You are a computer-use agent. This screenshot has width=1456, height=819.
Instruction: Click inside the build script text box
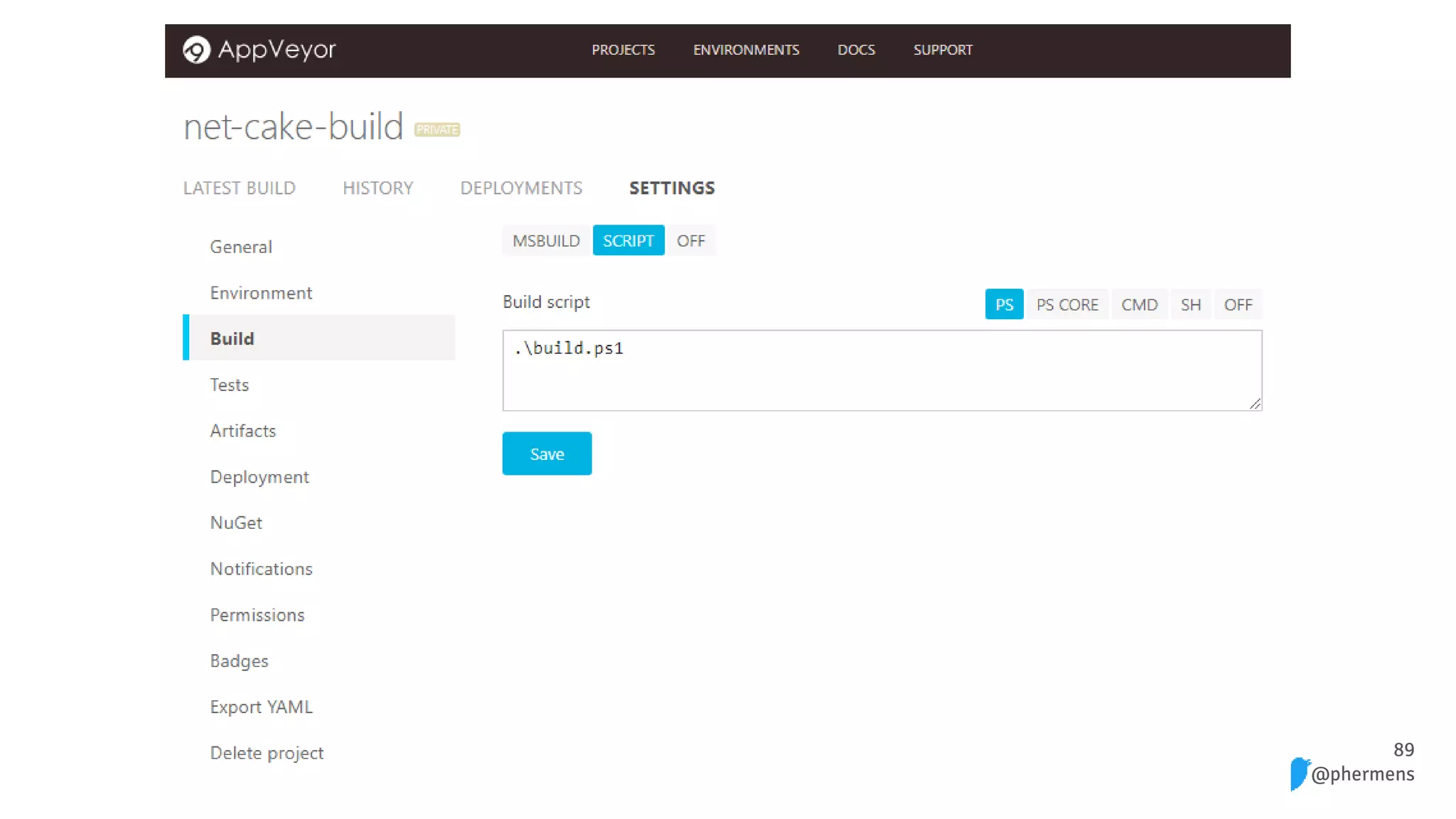pos(882,370)
